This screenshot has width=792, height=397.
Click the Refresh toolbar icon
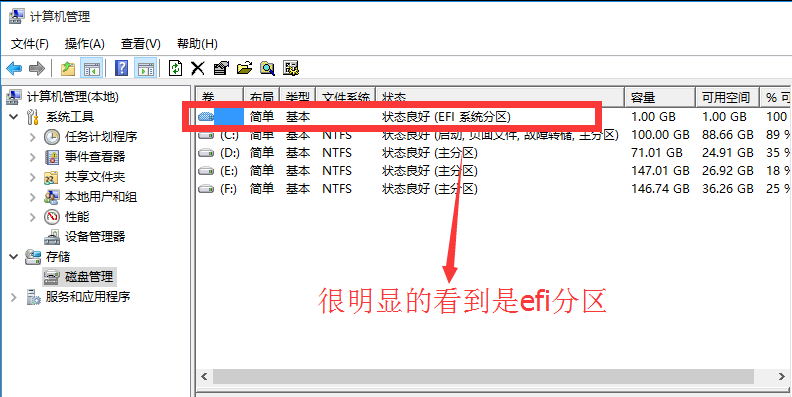click(x=175, y=68)
